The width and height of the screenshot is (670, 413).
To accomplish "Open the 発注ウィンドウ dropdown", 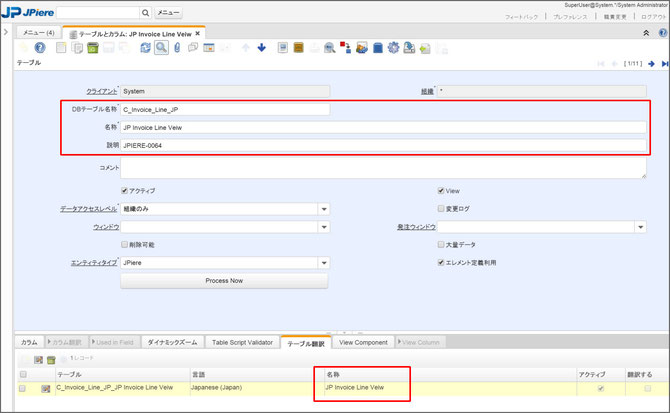I will pyautogui.click(x=641, y=227).
